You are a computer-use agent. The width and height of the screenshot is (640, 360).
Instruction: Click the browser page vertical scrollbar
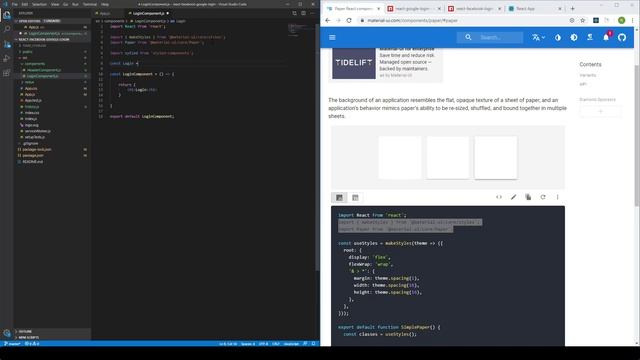coord(637,135)
